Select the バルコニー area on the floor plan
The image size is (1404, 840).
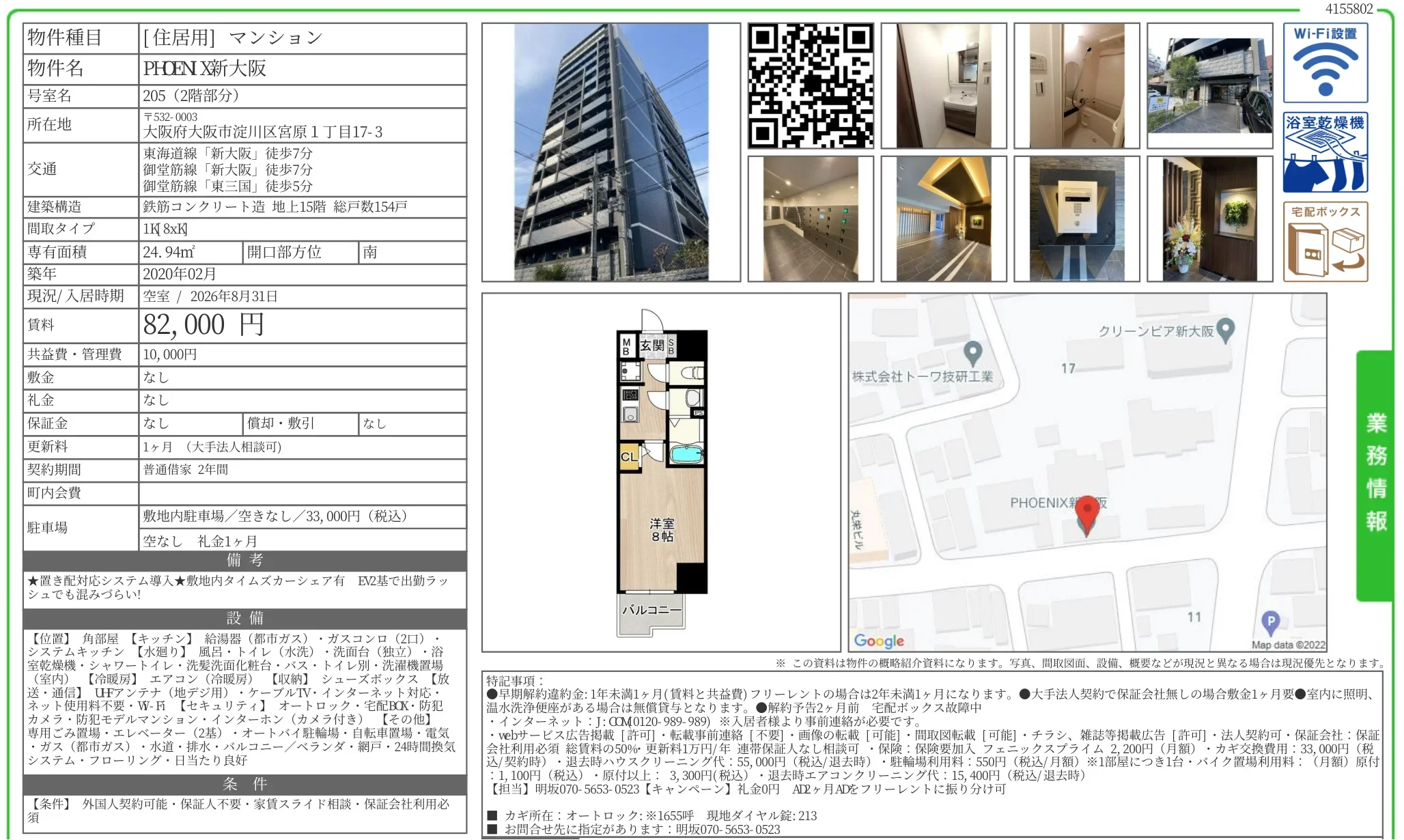click(651, 610)
